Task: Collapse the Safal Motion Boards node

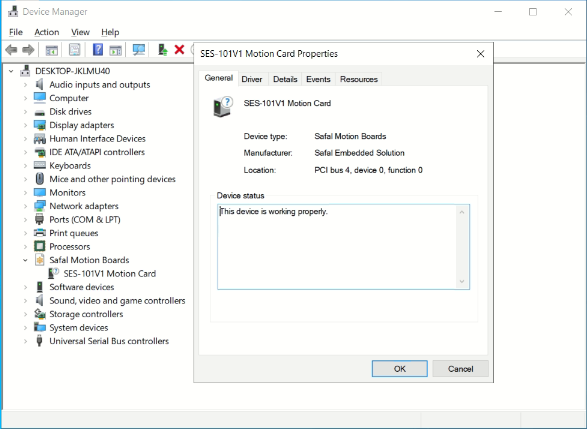Action: pos(25,260)
